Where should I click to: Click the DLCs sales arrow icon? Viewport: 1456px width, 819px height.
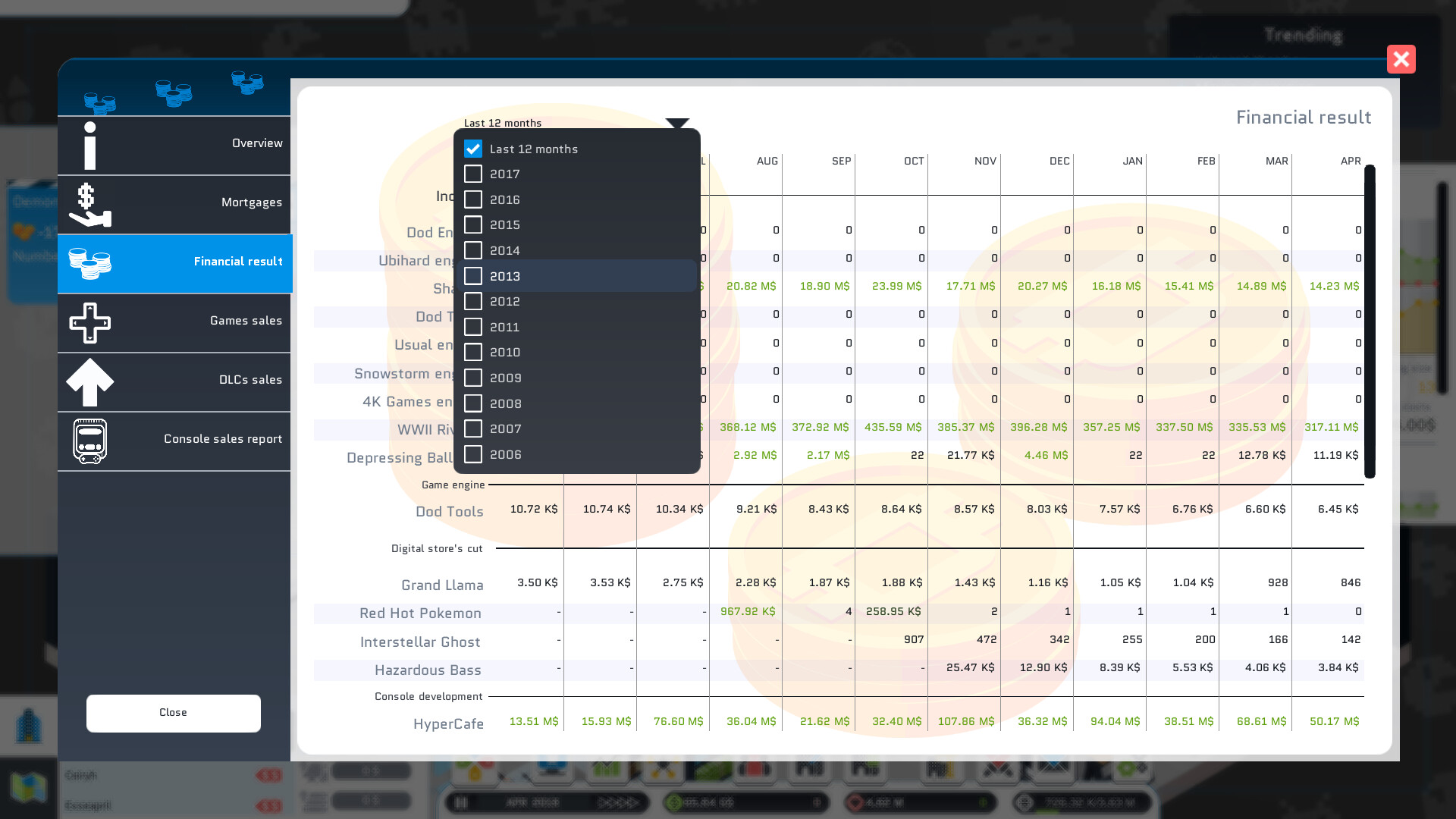[x=89, y=381]
